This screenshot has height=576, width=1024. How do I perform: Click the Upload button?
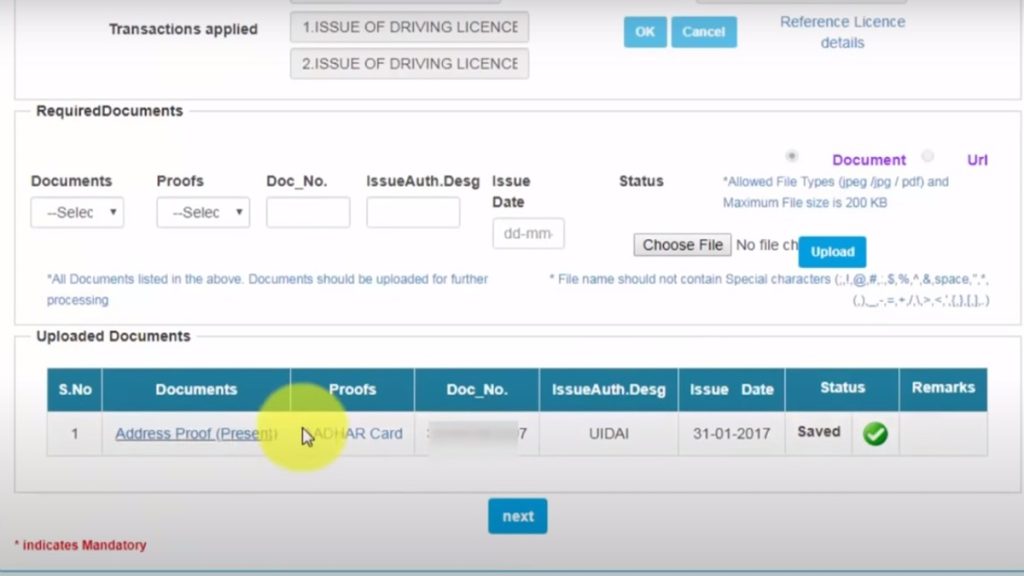(832, 251)
